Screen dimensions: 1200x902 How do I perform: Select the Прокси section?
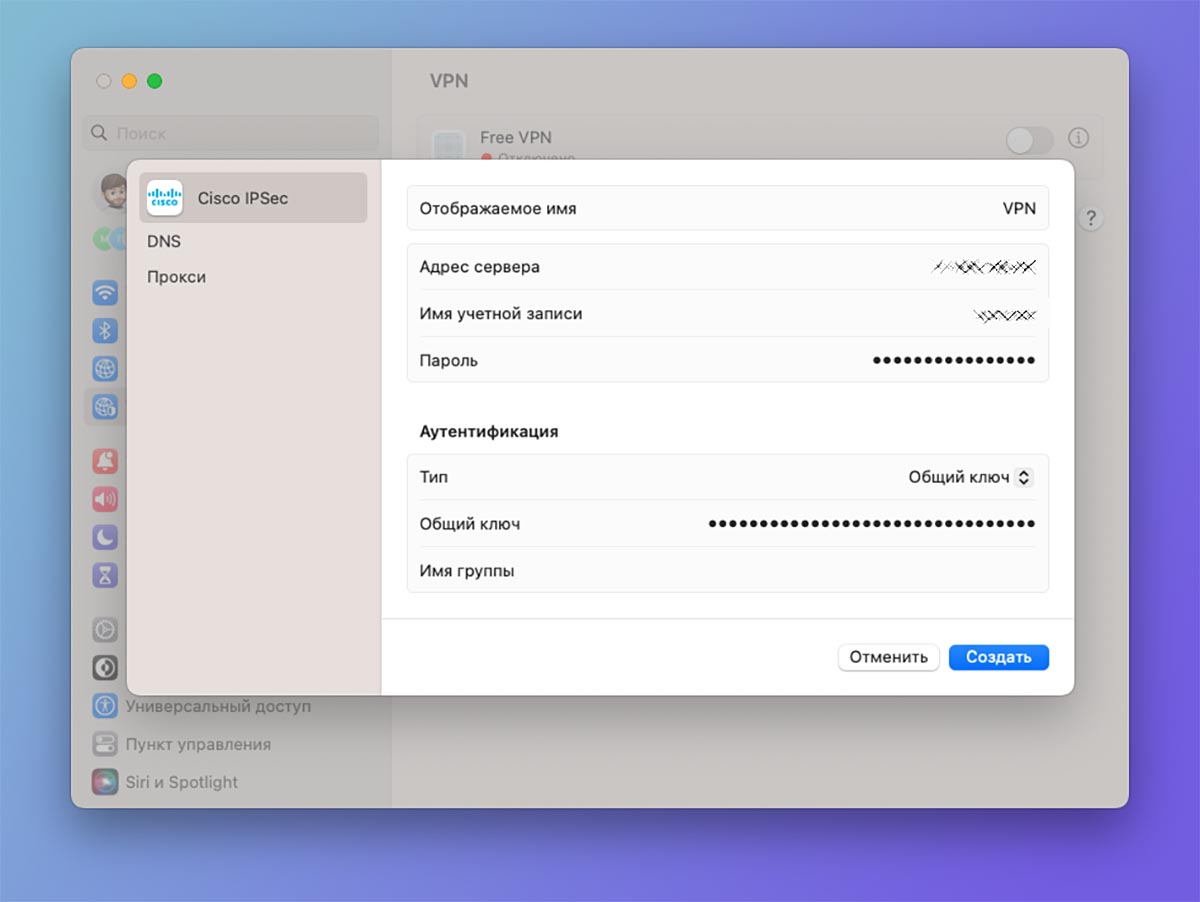pos(176,277)
